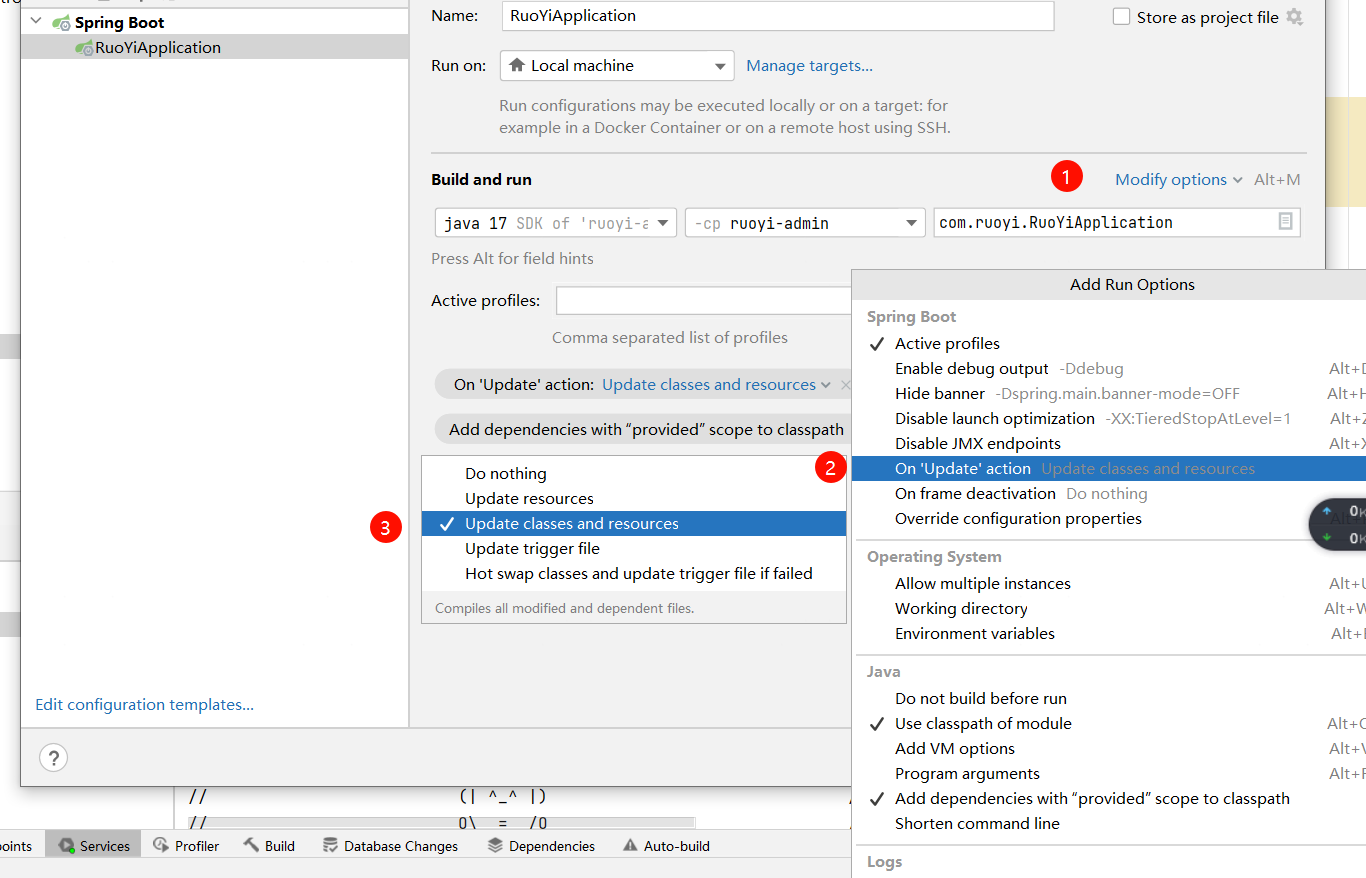Open the -cp ruoyi-admin module dropdown
This screenshot has width=1366, height=878.
pyautogui.click(x=805, y=223)
